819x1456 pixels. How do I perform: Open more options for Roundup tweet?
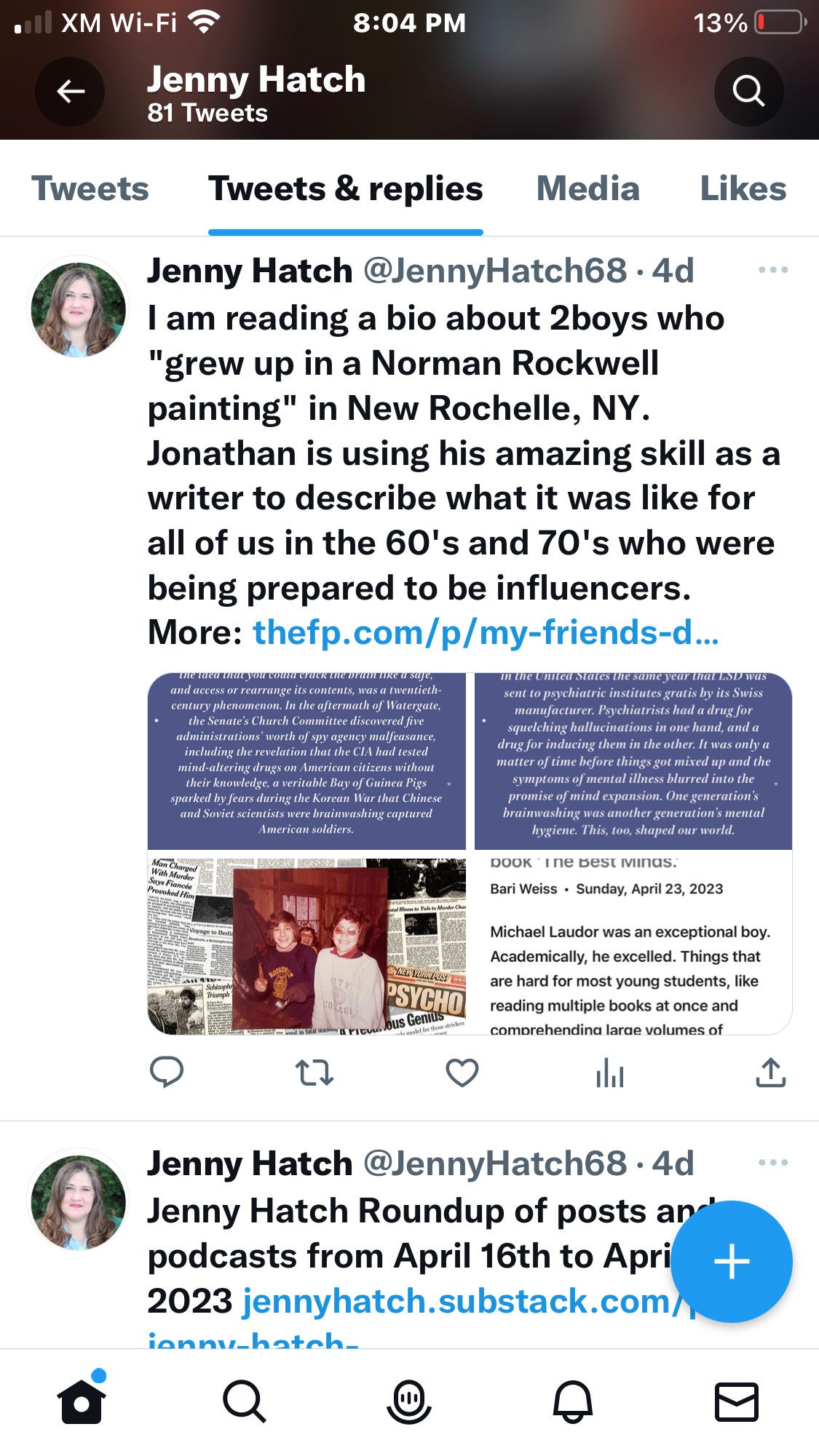[773, 1163]
